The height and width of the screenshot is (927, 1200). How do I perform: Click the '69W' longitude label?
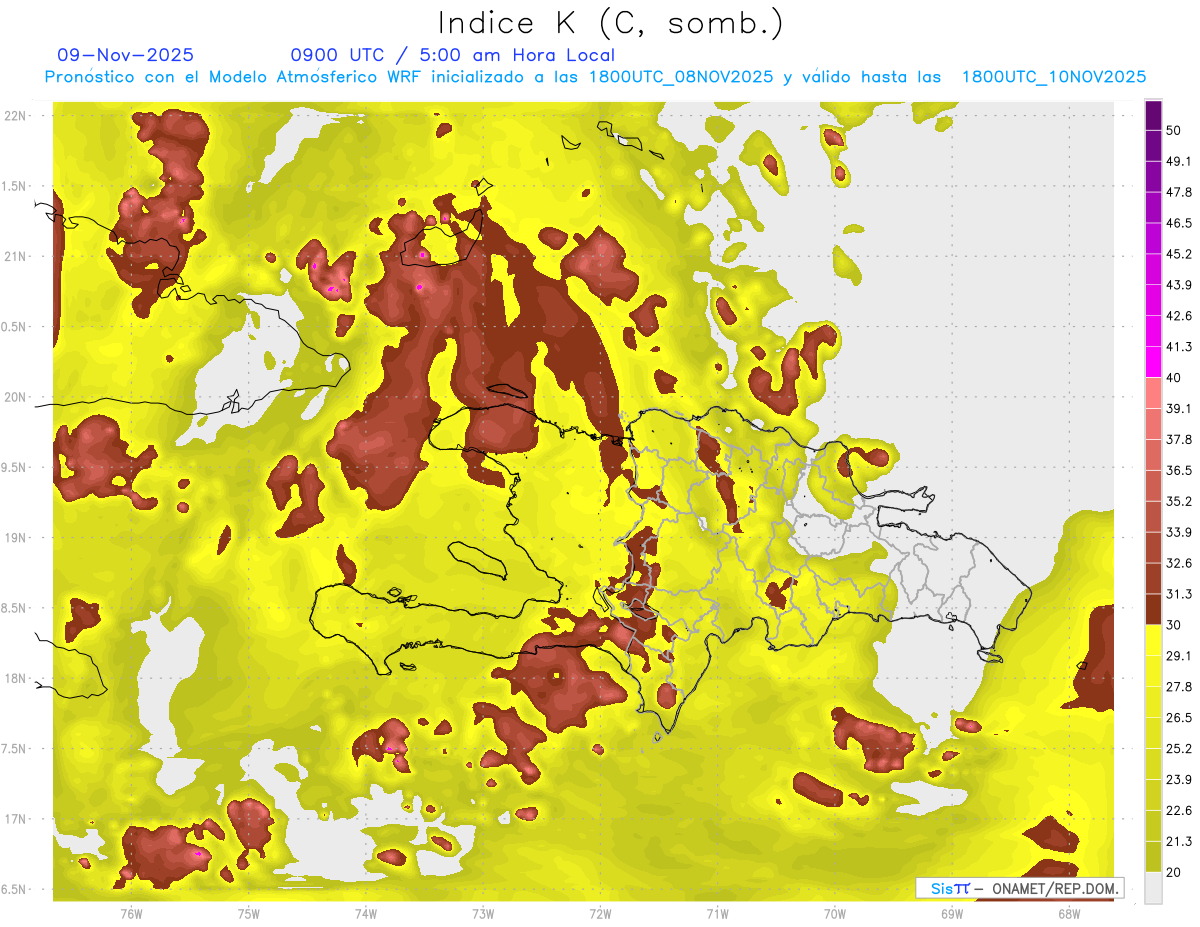pyautogui.click(x=952, y=914)
